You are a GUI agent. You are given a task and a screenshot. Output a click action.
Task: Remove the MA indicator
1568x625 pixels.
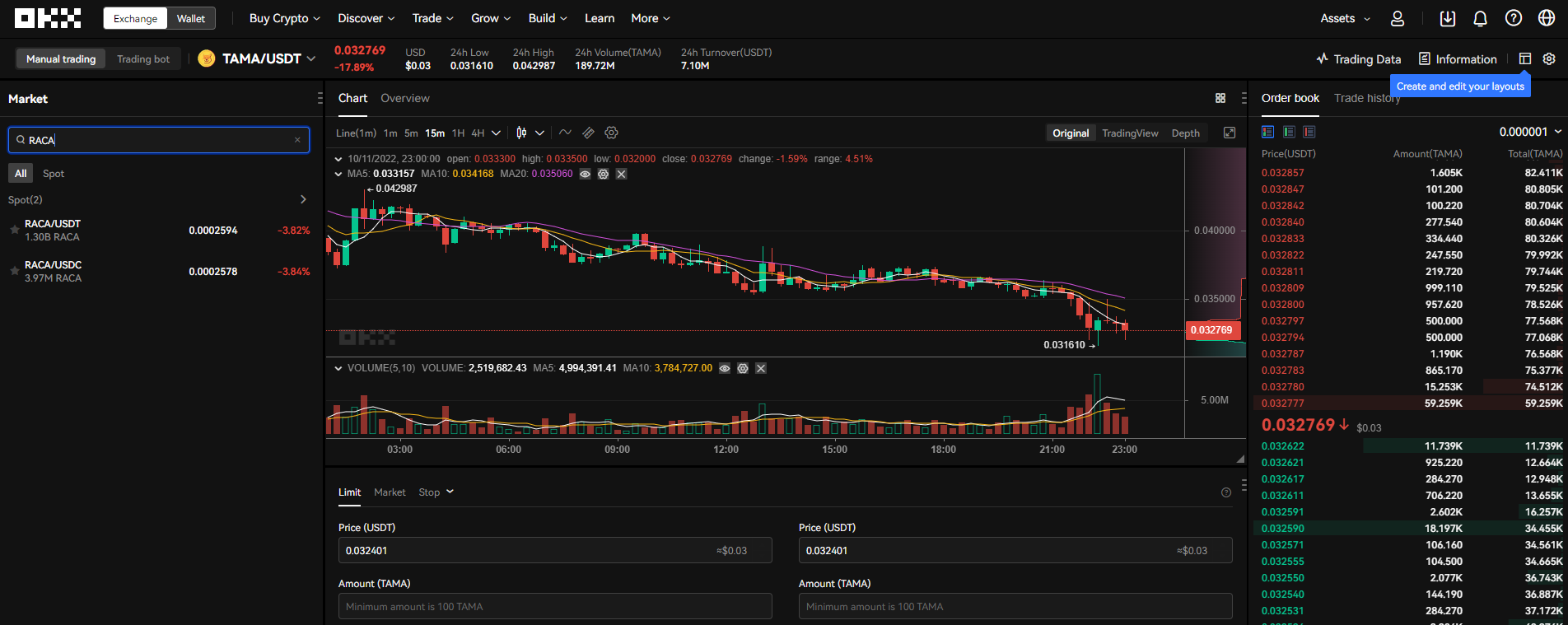pyautogui.click(x=621, y=174)
